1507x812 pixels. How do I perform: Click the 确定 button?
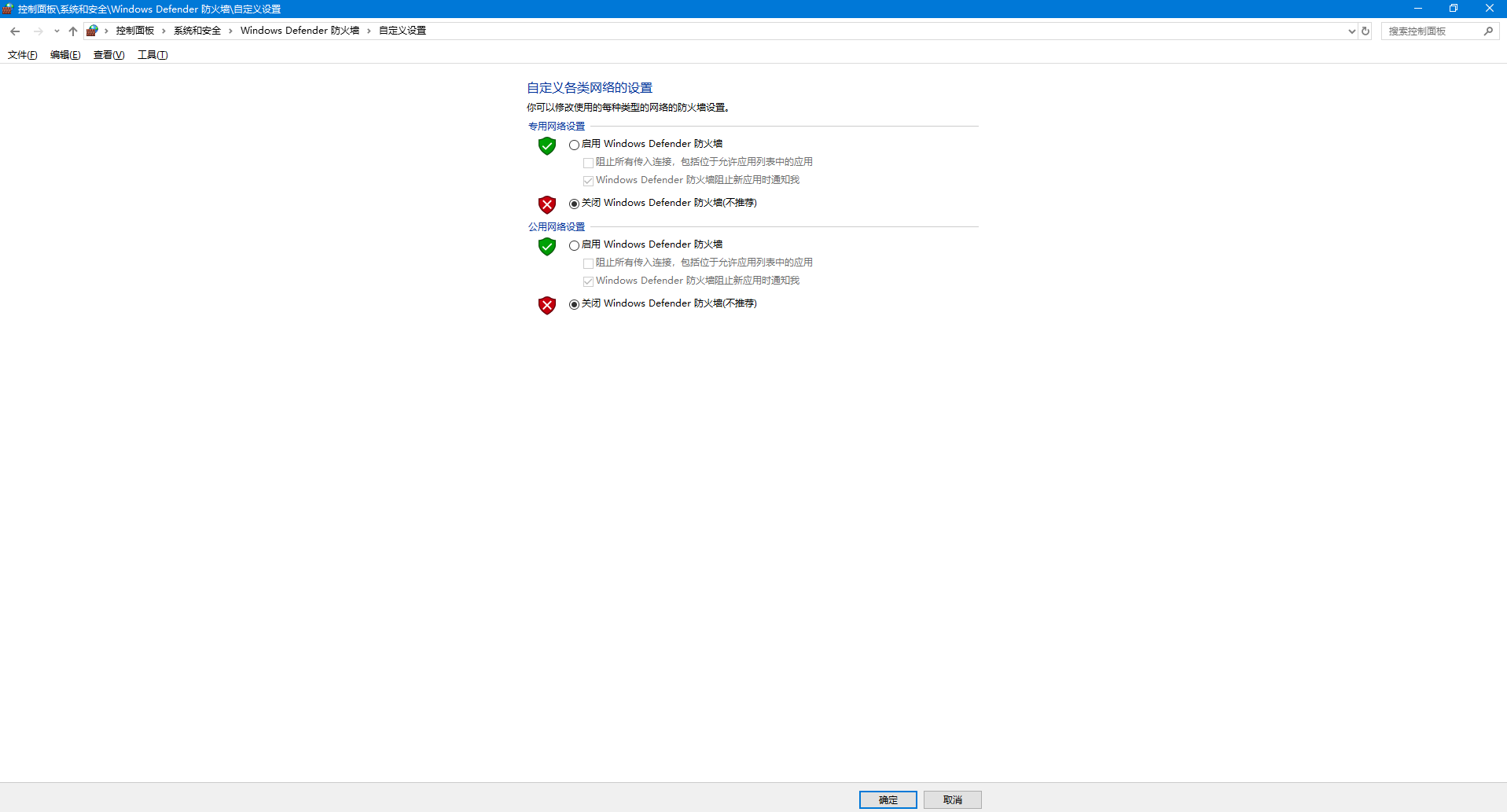click(888, 799)
